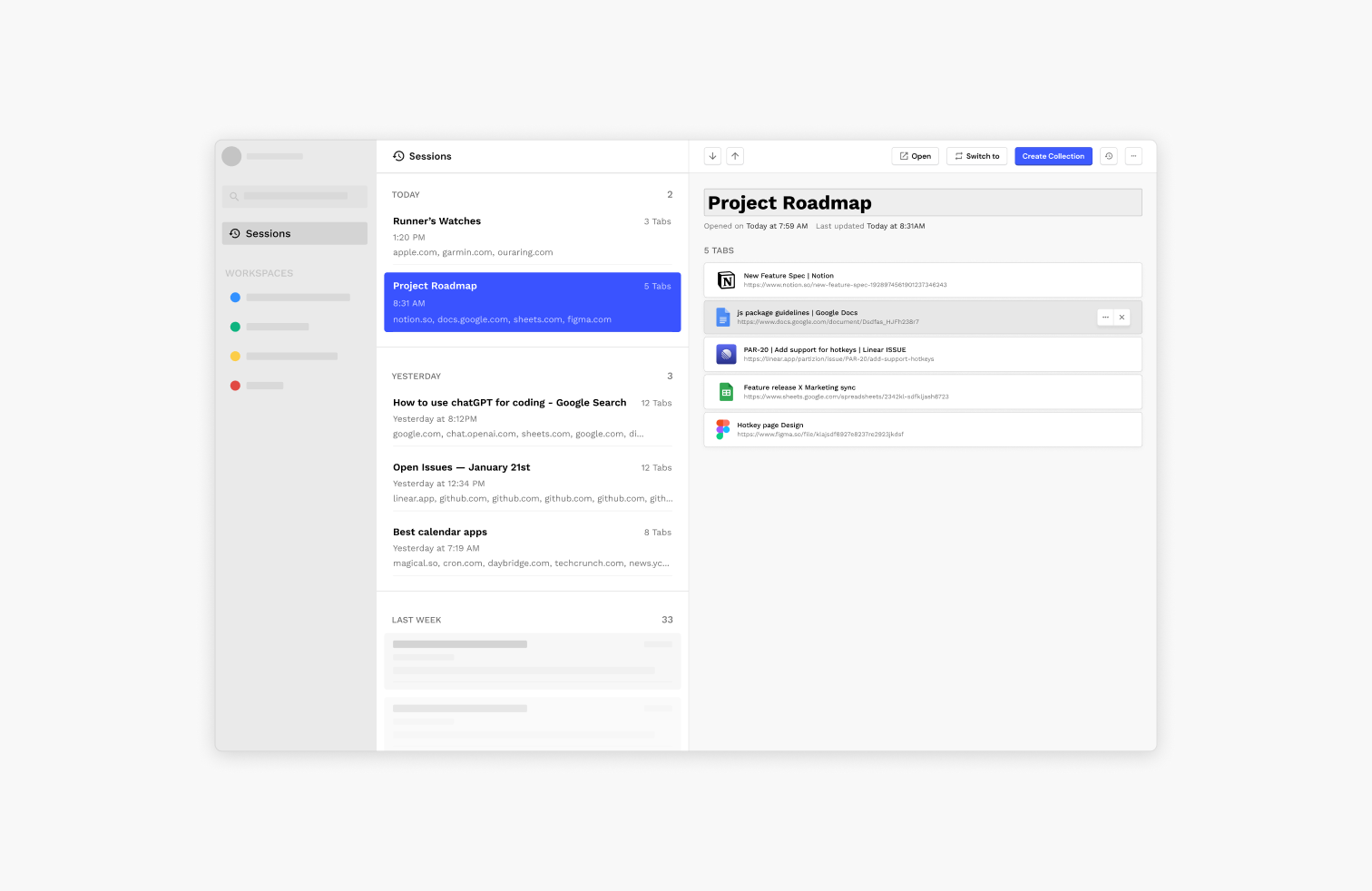
Task: Open How to use chatGPT for coding session
Action: tap(533, 417)
